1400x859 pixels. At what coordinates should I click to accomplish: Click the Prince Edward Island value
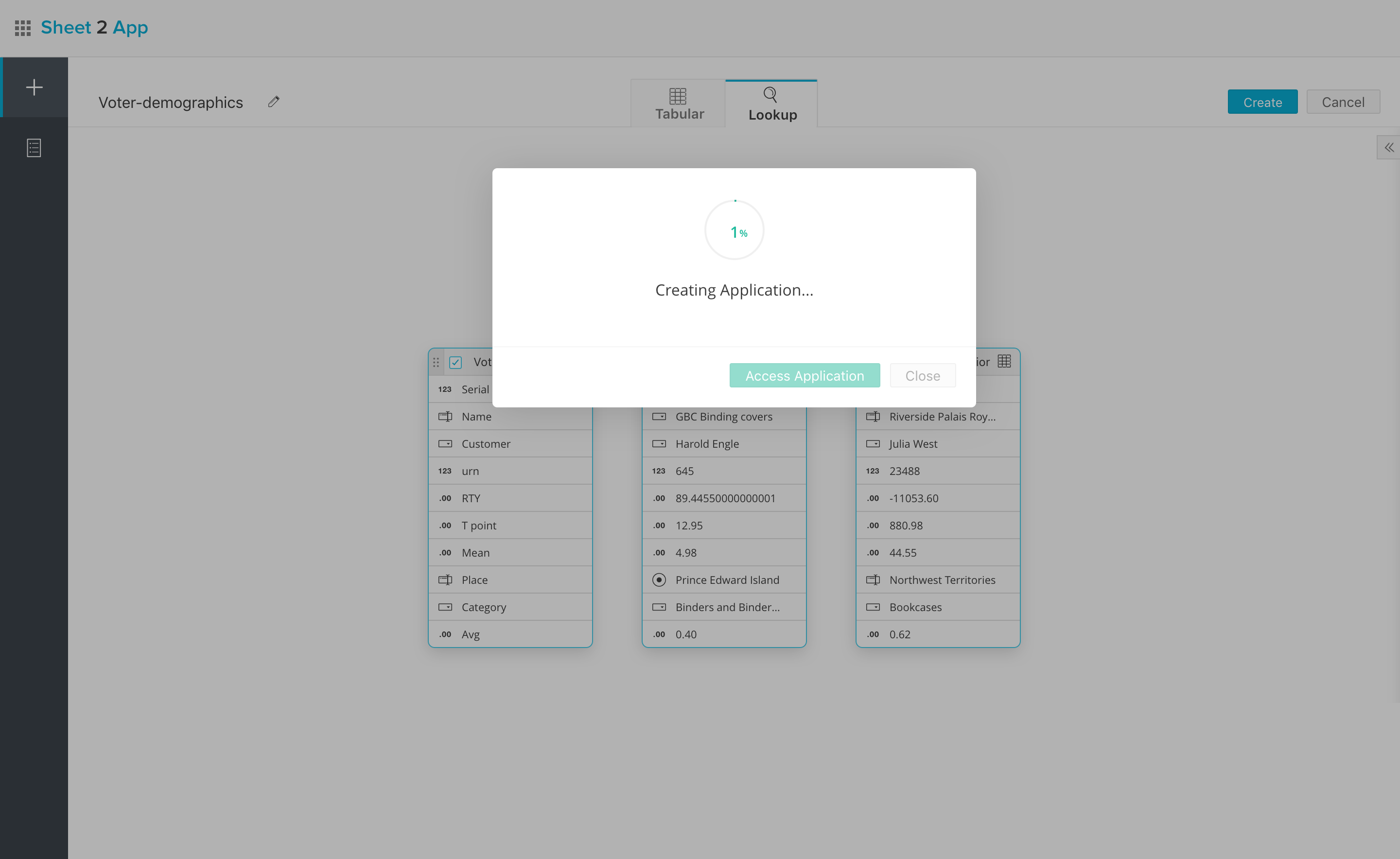click(727, 580)
